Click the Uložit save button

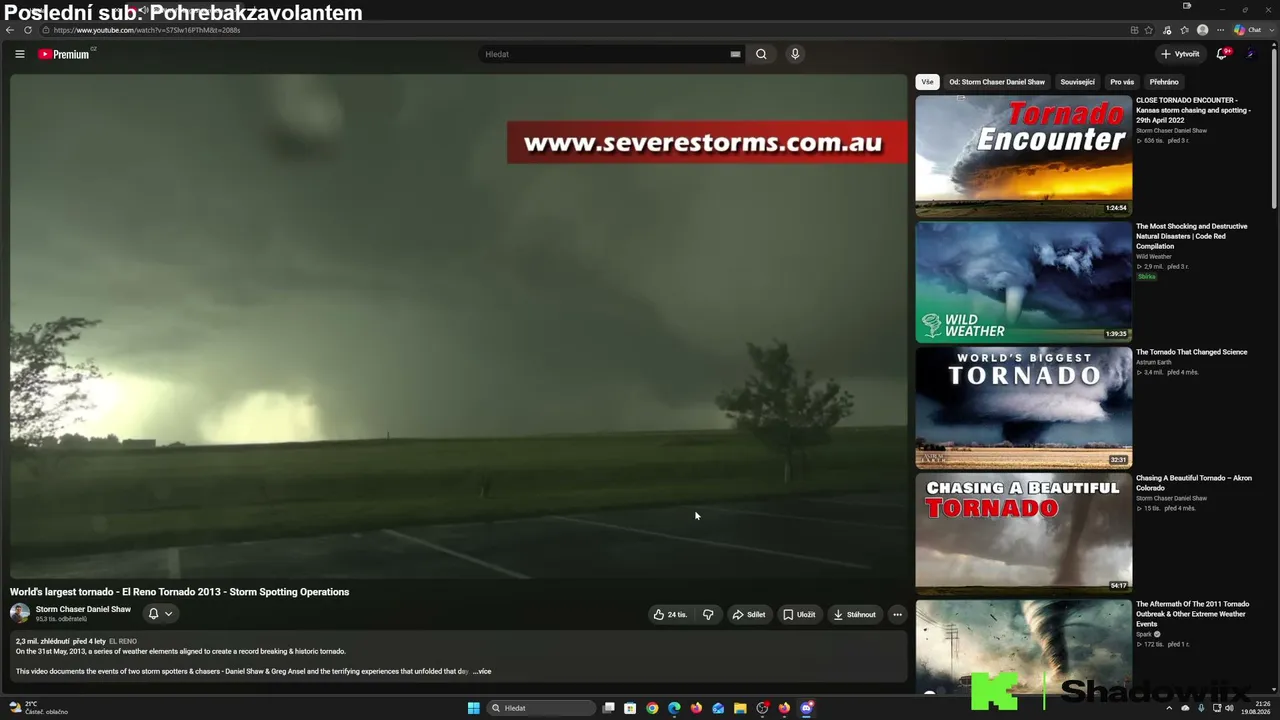pos(799,615)
